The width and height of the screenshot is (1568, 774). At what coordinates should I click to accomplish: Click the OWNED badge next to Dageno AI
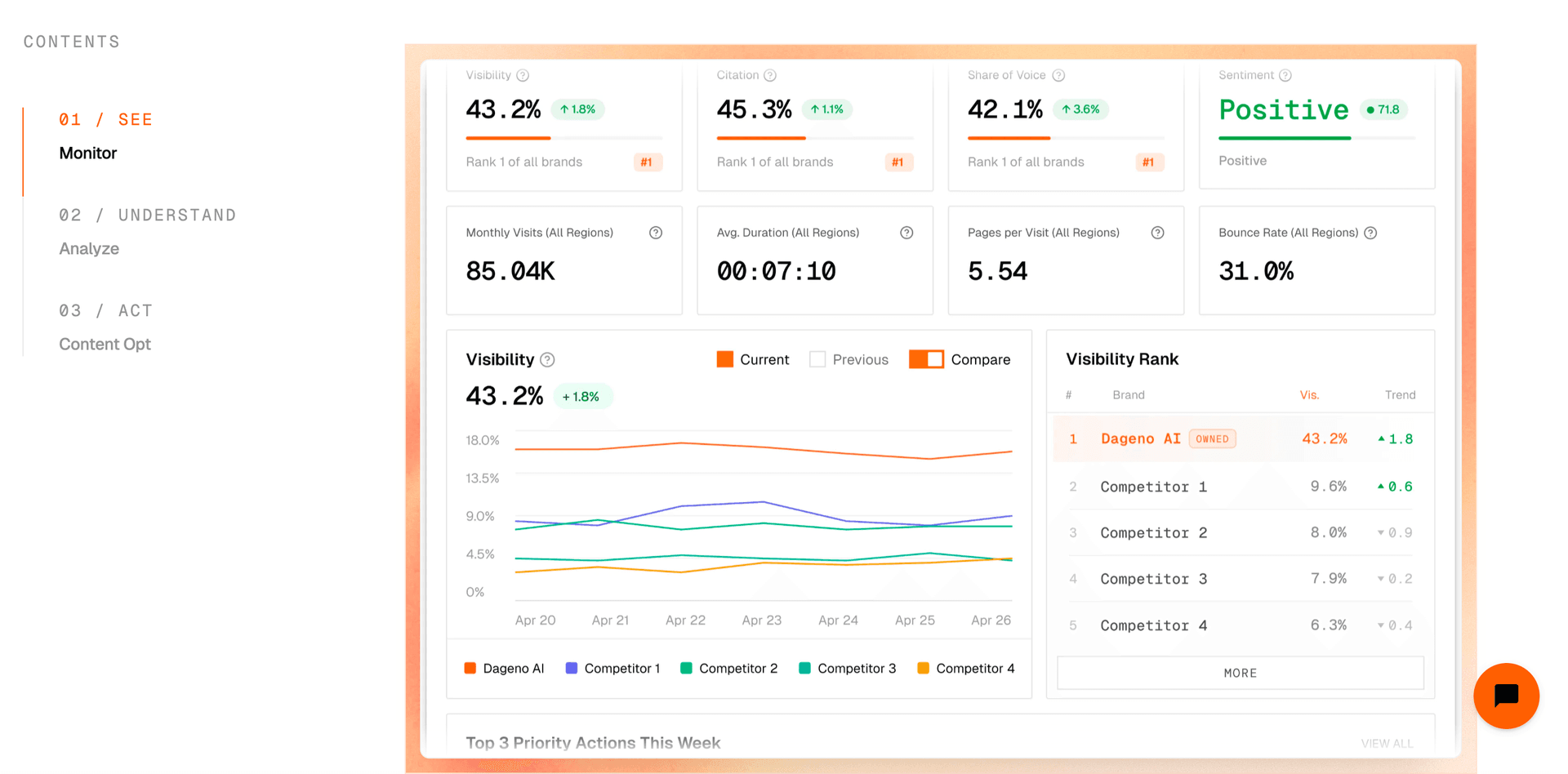[1213, 438]
